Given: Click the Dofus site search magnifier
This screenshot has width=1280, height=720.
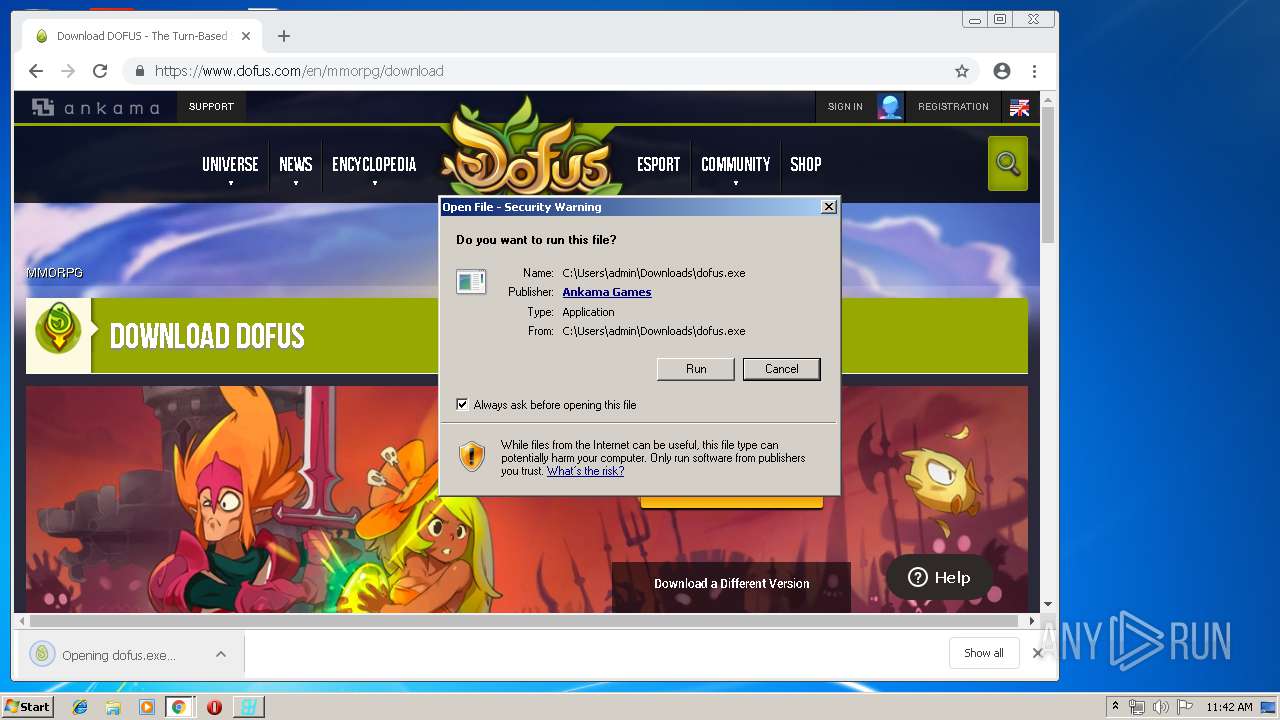Looking at the screenshot, I should tap(1008, 163).
